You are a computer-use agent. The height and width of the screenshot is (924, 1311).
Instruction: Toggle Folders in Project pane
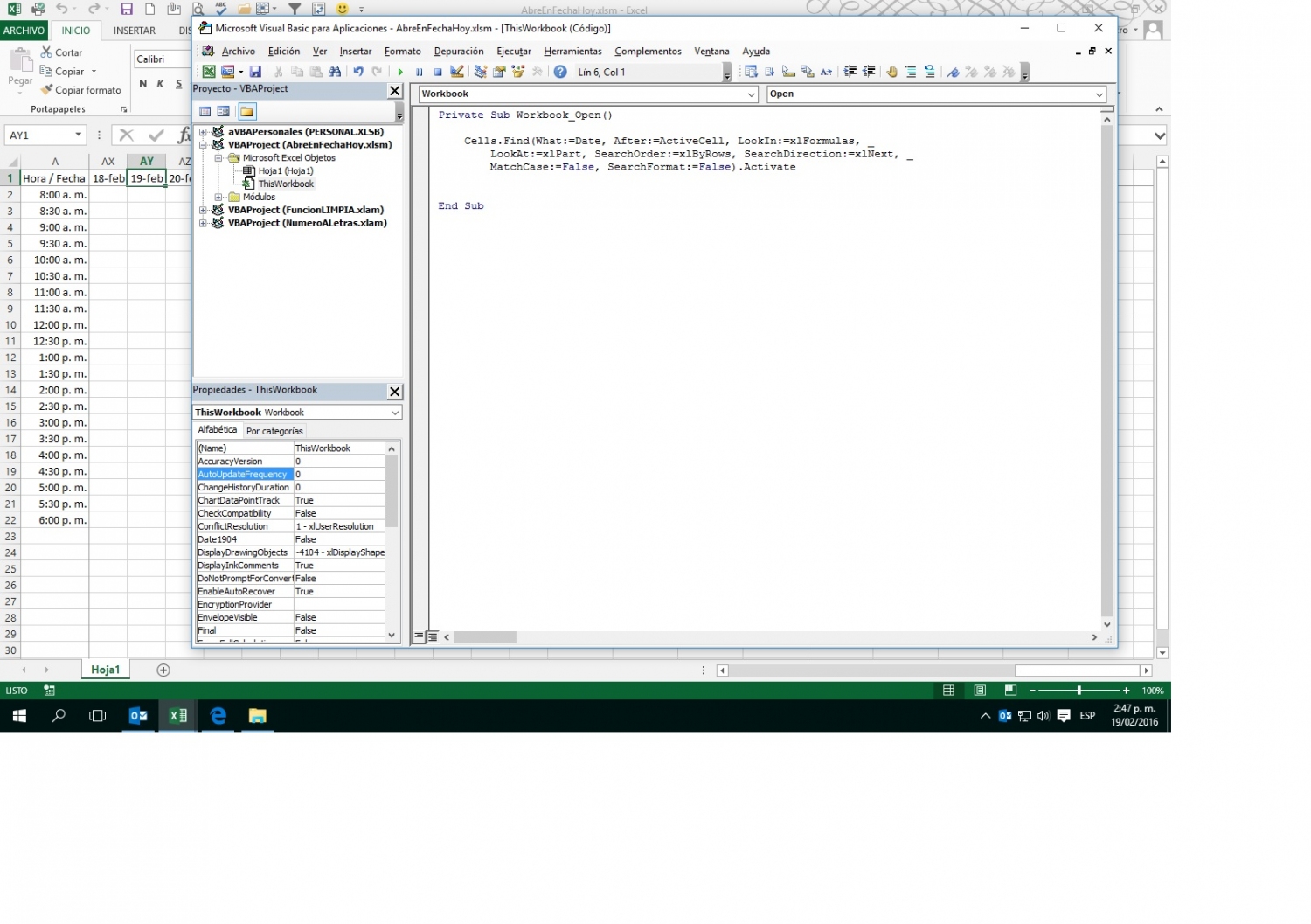click(x=246, y=111)
